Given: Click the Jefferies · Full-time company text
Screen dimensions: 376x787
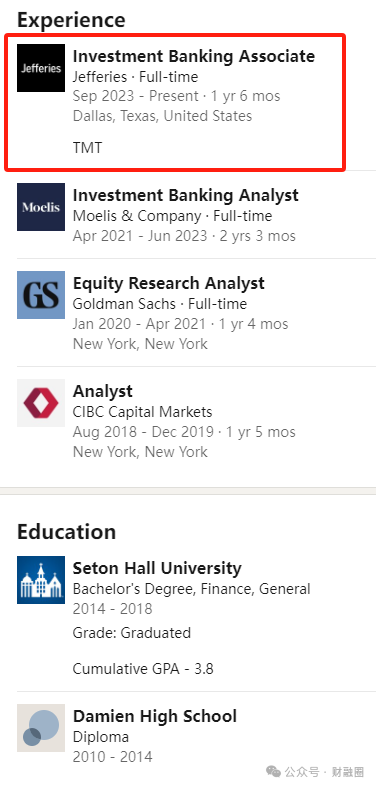Looking at the screenshot, I should pyautogui.click(x=136, y=77).
